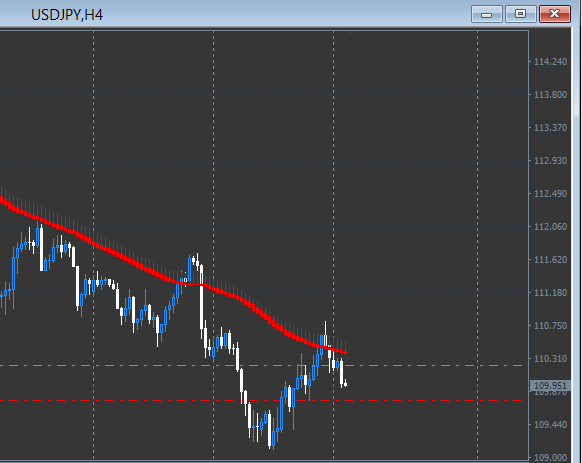Minimize the USDJPY,H4 chart window

pos(487,14)
